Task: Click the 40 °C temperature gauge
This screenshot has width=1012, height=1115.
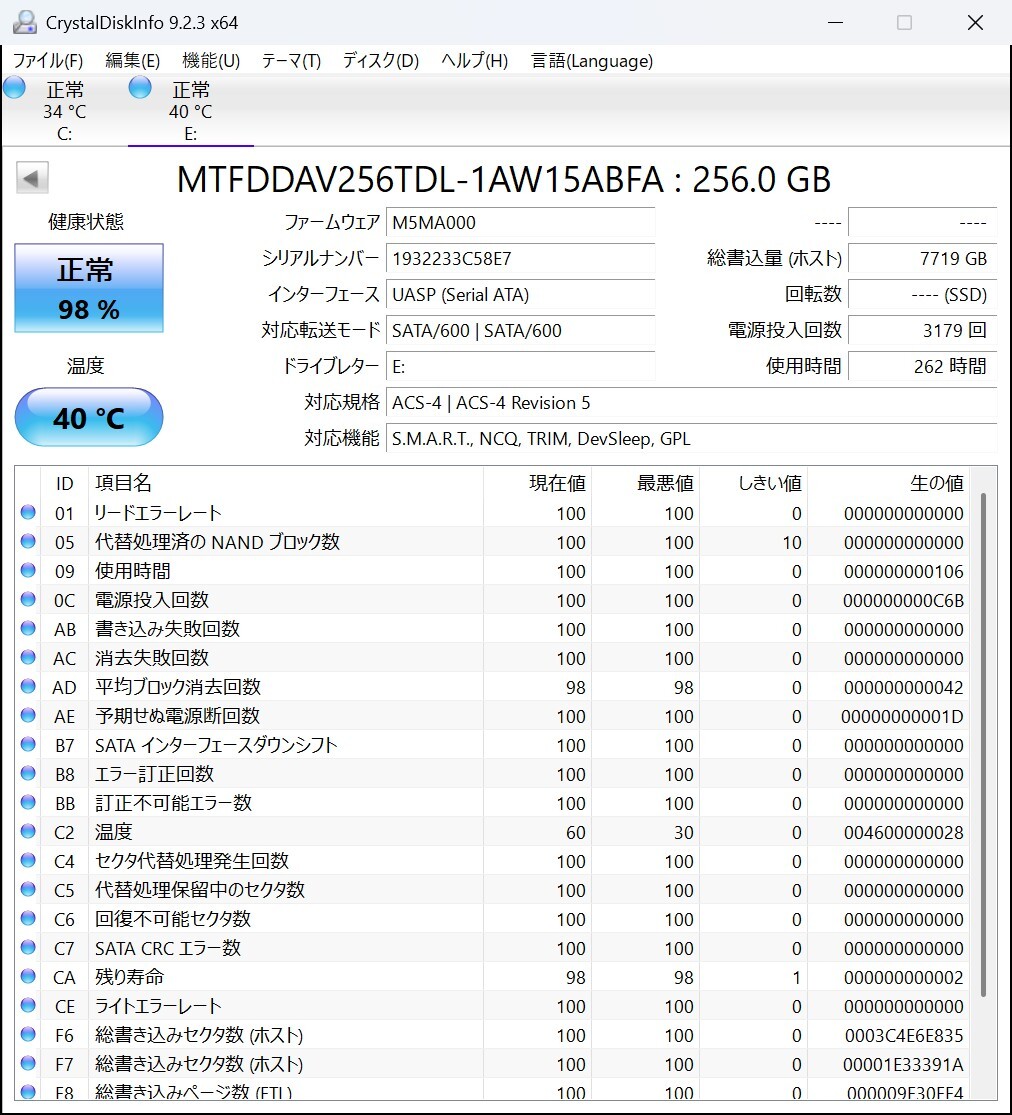Action: pos(88,417)
